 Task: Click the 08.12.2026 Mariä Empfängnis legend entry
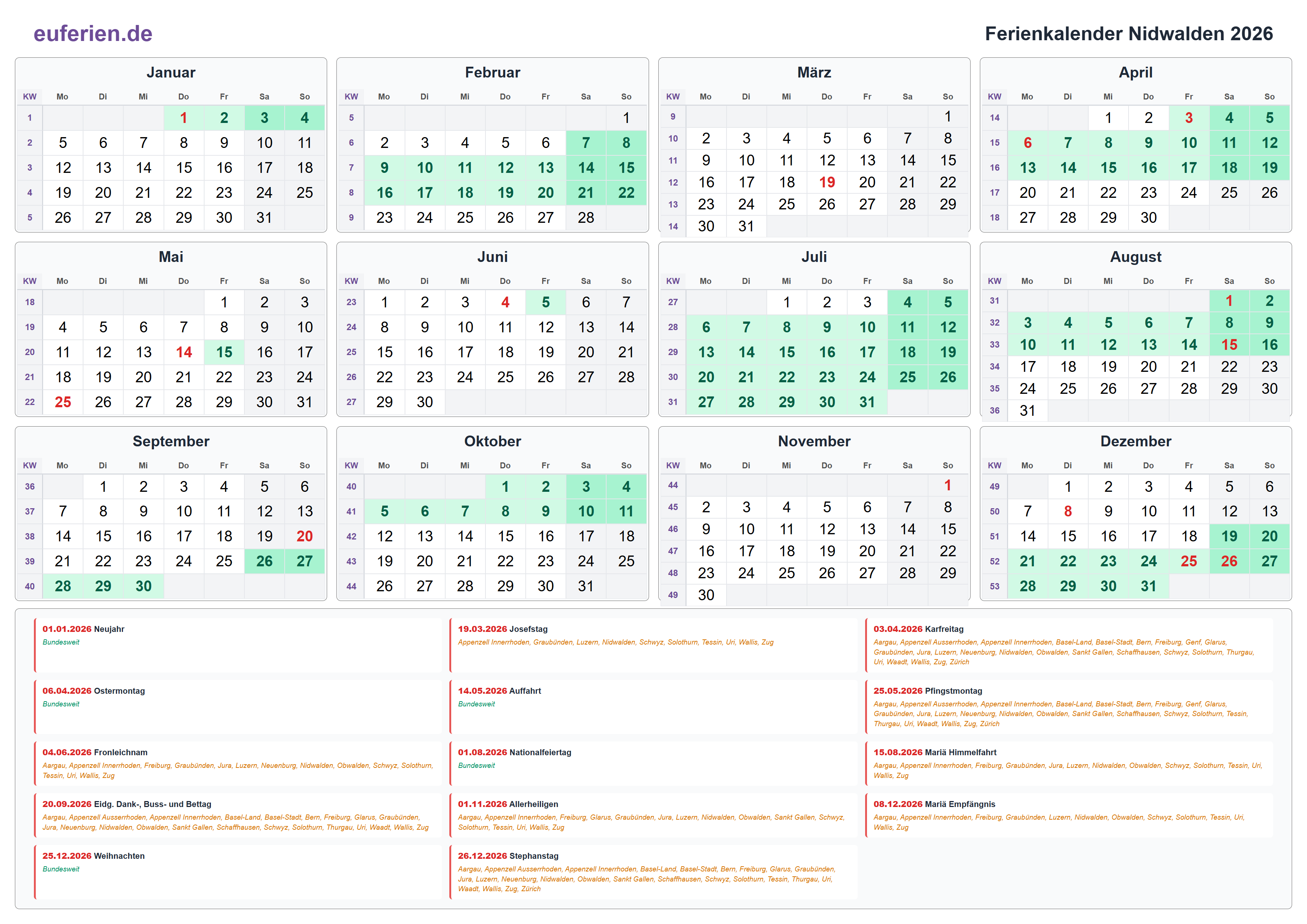(x=1069, y=816)
